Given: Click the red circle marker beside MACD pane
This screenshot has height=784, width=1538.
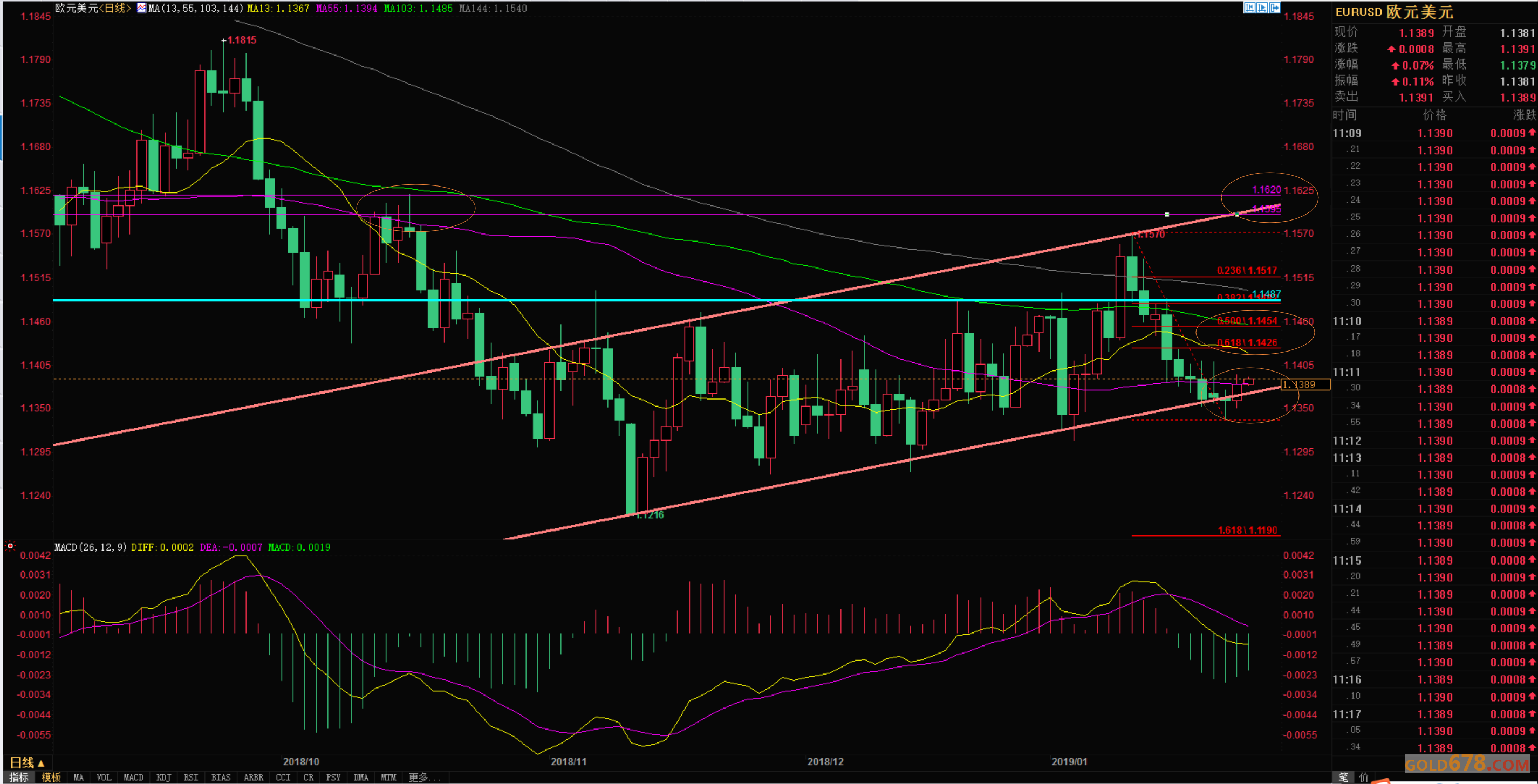Looking at the screenshot, I should [10, 546].
